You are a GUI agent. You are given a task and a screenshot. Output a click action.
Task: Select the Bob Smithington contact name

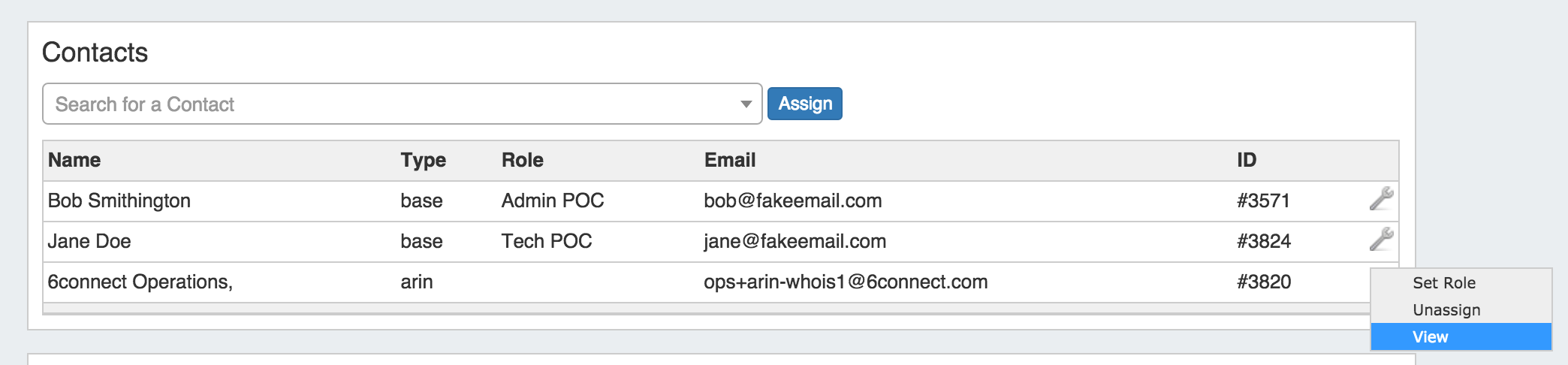pos(119,201)
